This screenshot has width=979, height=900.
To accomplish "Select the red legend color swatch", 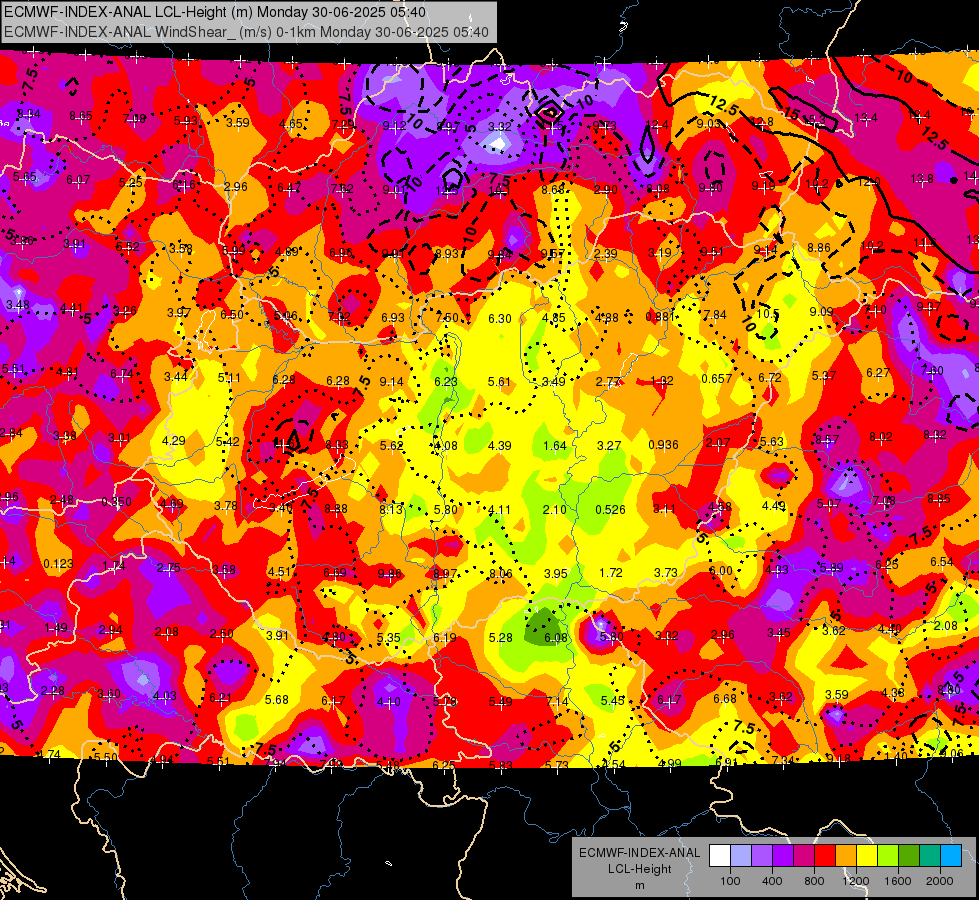I will [x=825, y=856].
